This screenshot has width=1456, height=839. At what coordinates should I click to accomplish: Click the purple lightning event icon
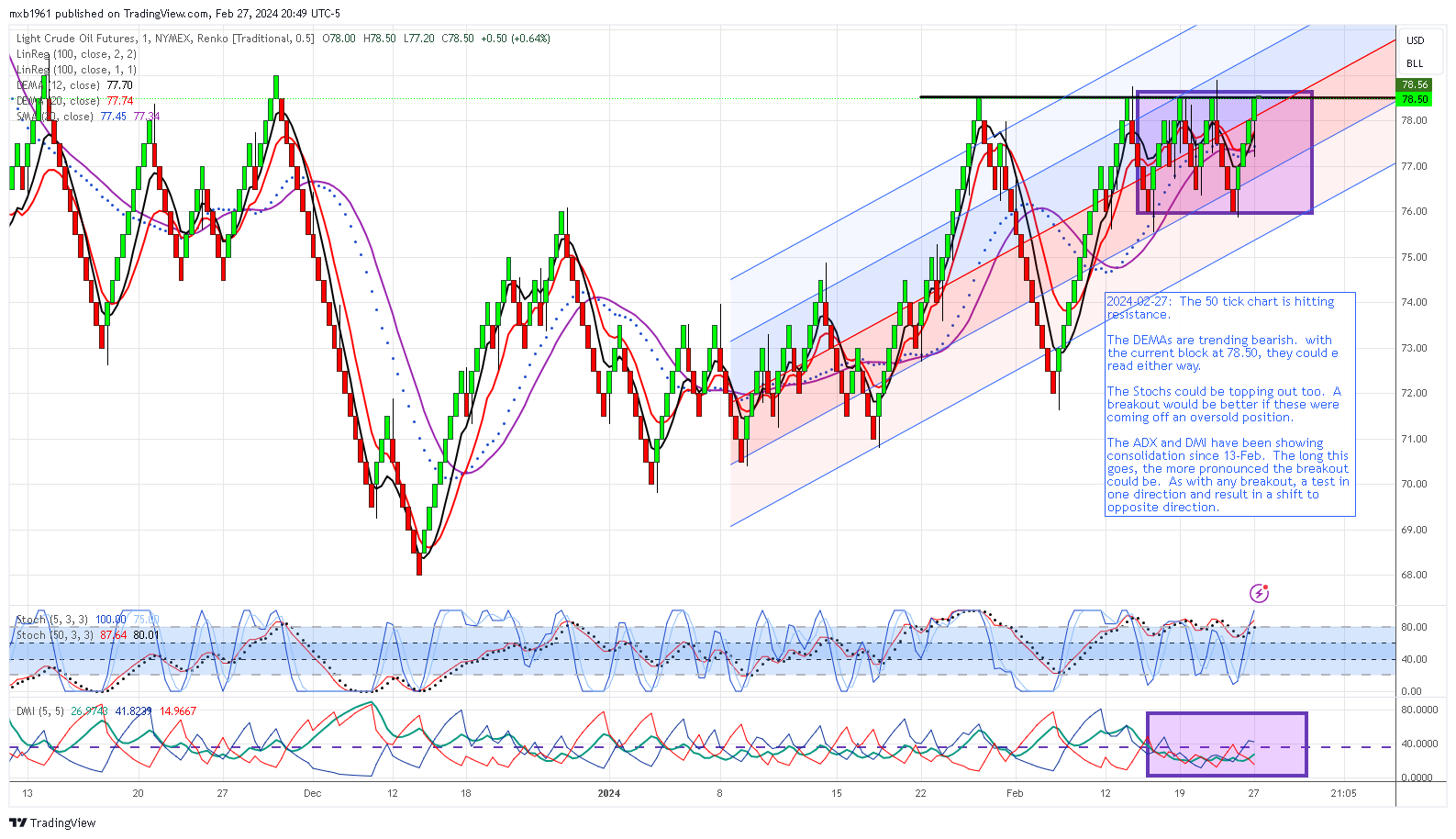pos(1260,593)
